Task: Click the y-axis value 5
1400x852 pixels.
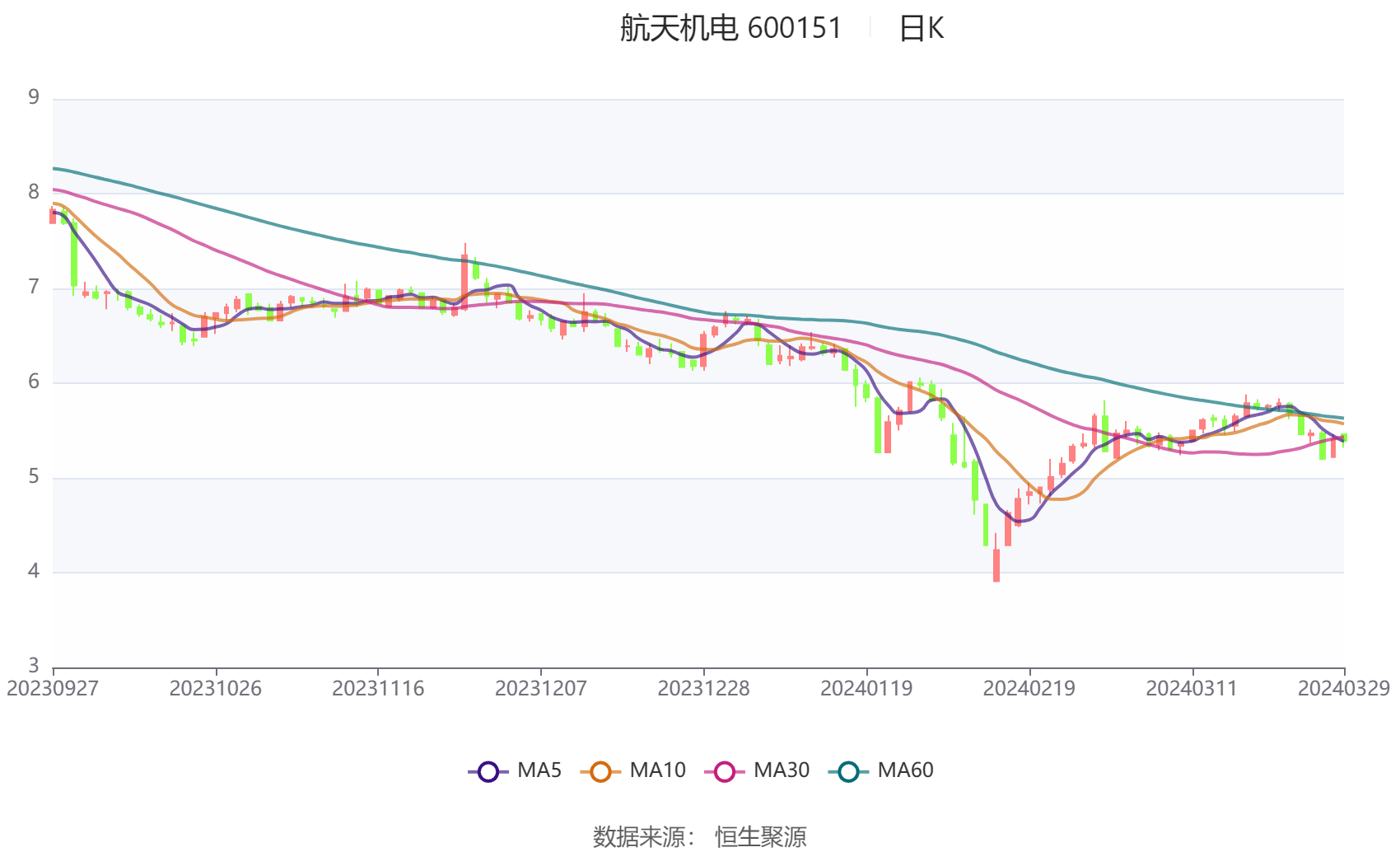Action: 34,477
